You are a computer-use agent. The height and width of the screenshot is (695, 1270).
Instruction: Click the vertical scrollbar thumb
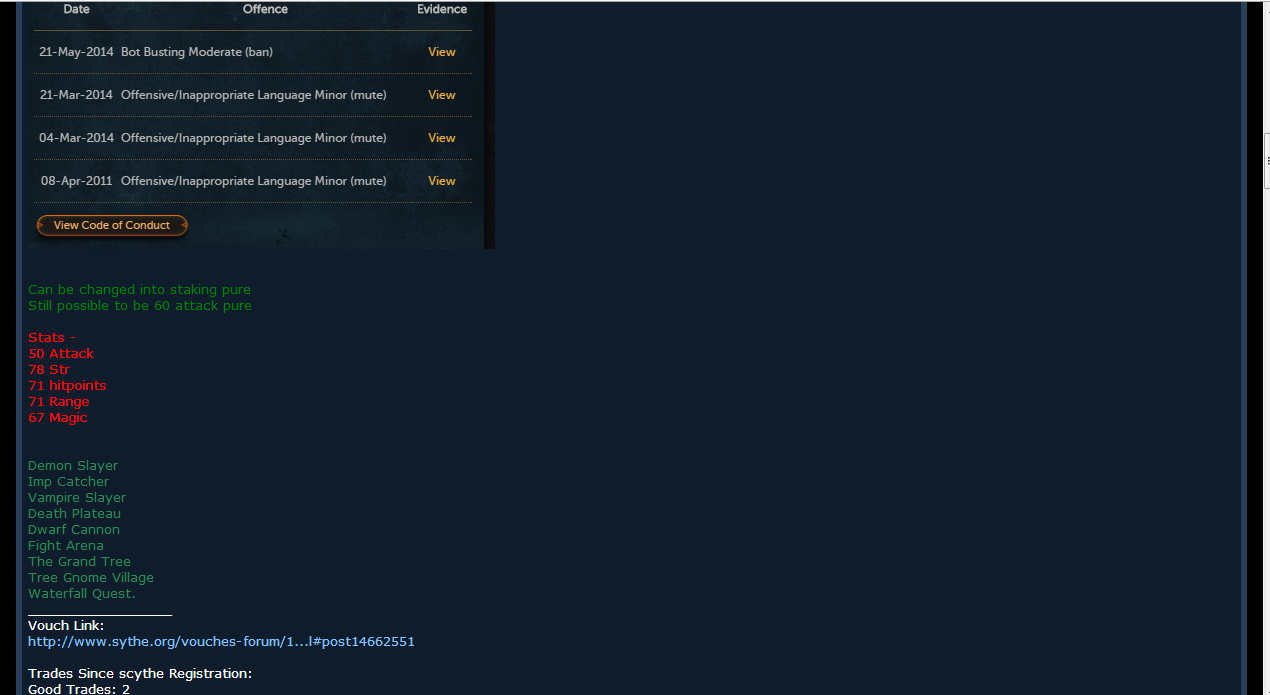1266,160
